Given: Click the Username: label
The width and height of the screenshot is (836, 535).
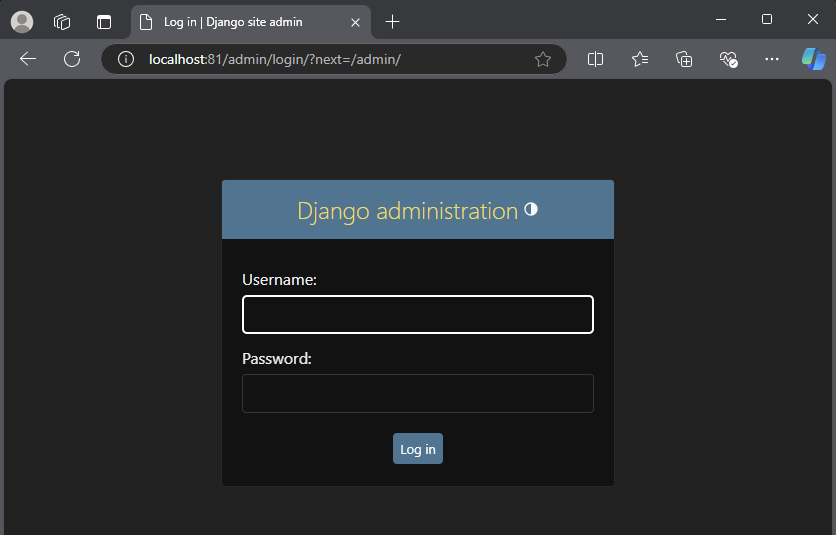Looking at the screenshot, I should pyautogui.click(x=279, y=280).
